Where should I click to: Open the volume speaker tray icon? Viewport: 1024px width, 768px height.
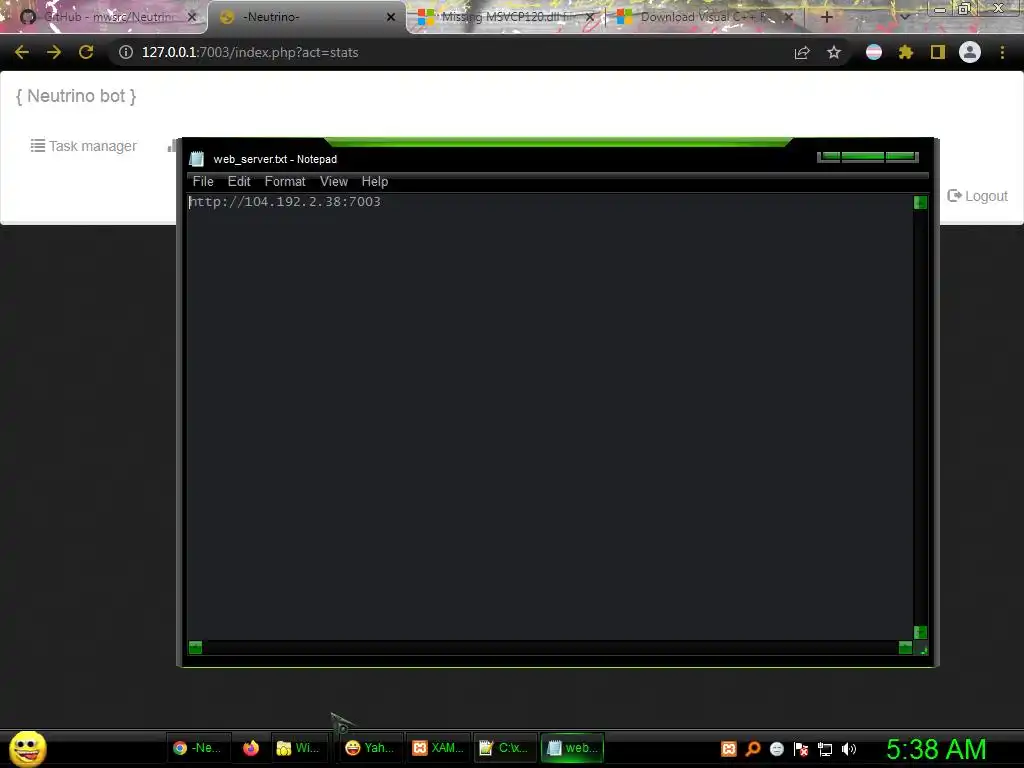pyautogui.click(x=849, y=748)
